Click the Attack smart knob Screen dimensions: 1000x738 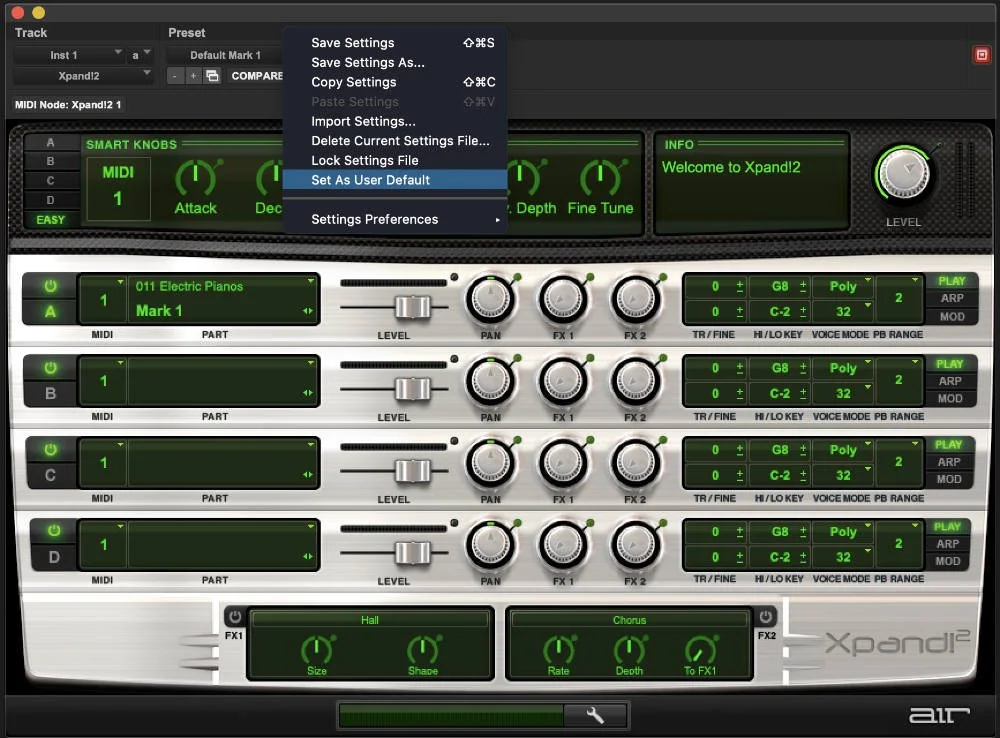click(x=195, y=178)
